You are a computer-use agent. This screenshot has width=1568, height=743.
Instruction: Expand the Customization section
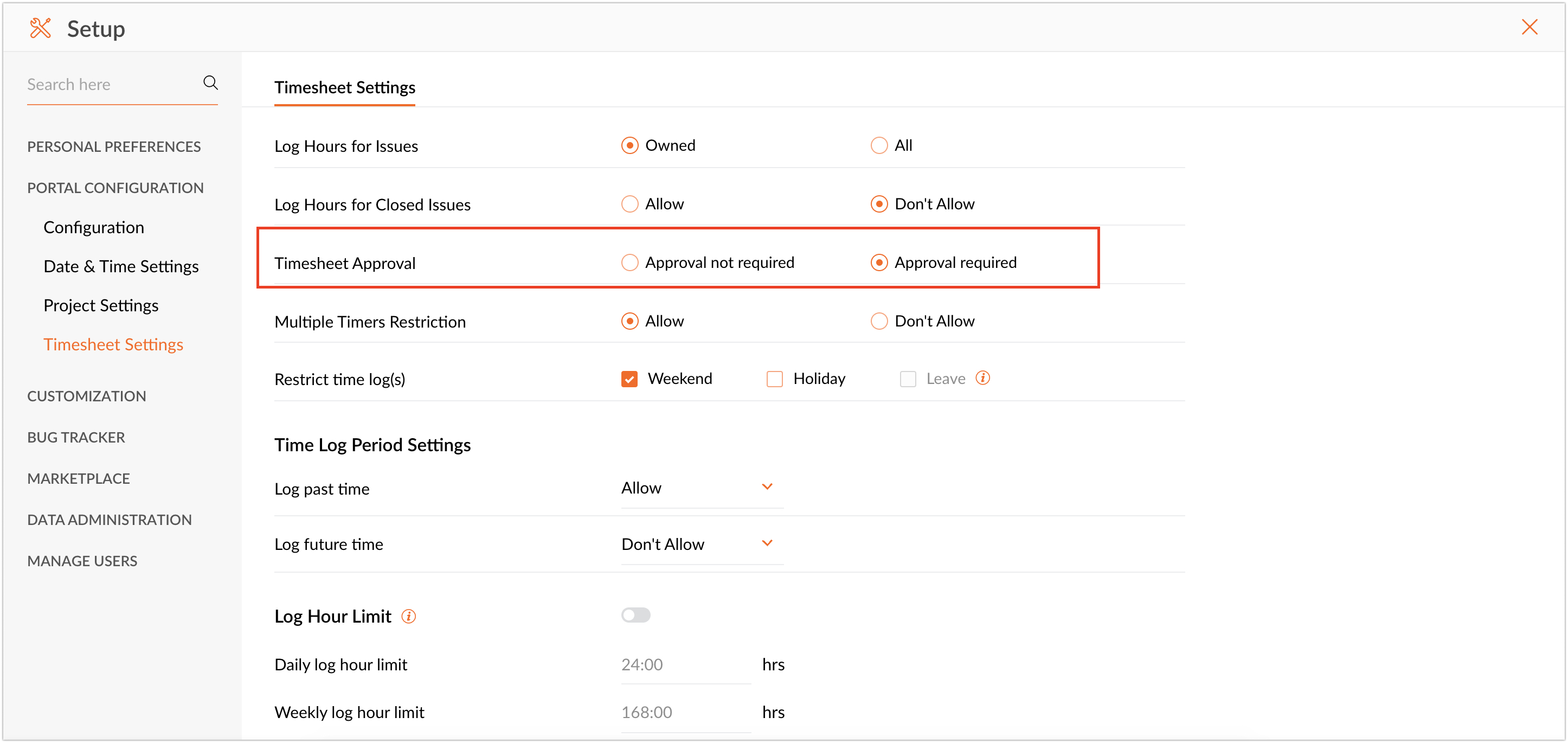[x=86, y=396]
